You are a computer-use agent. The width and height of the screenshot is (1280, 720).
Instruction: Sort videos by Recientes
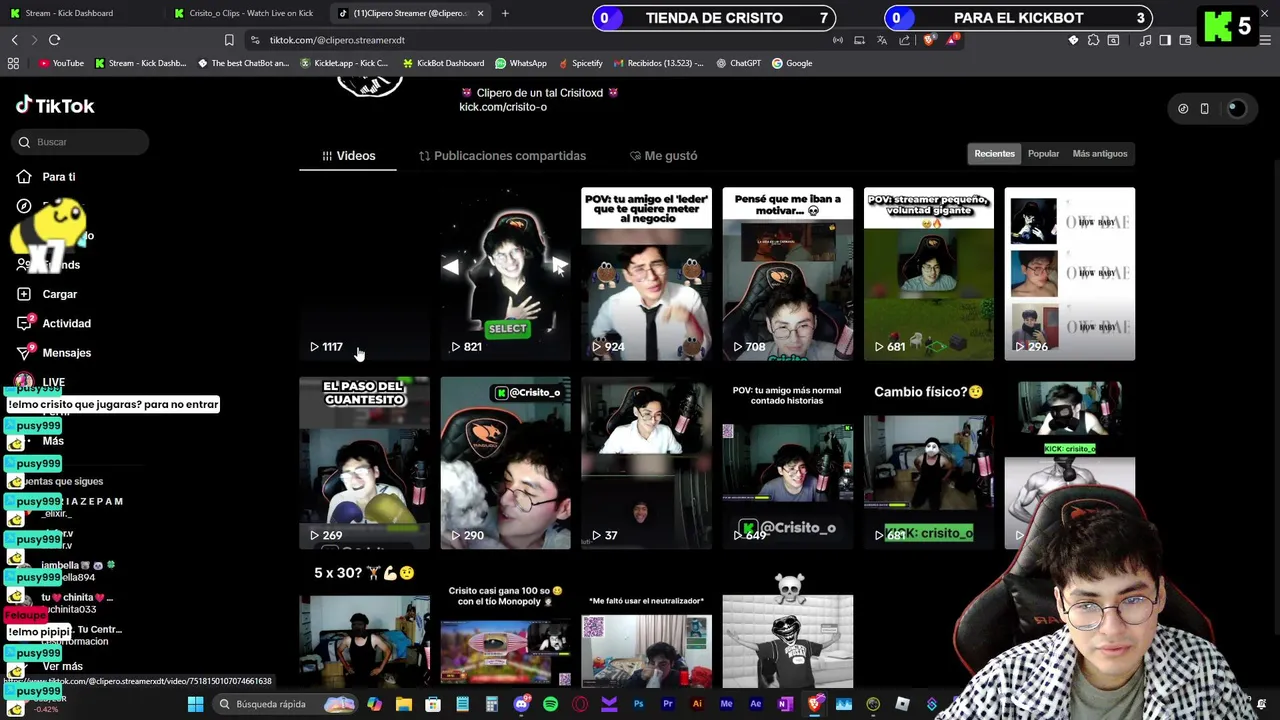click(x=994, y=154)
